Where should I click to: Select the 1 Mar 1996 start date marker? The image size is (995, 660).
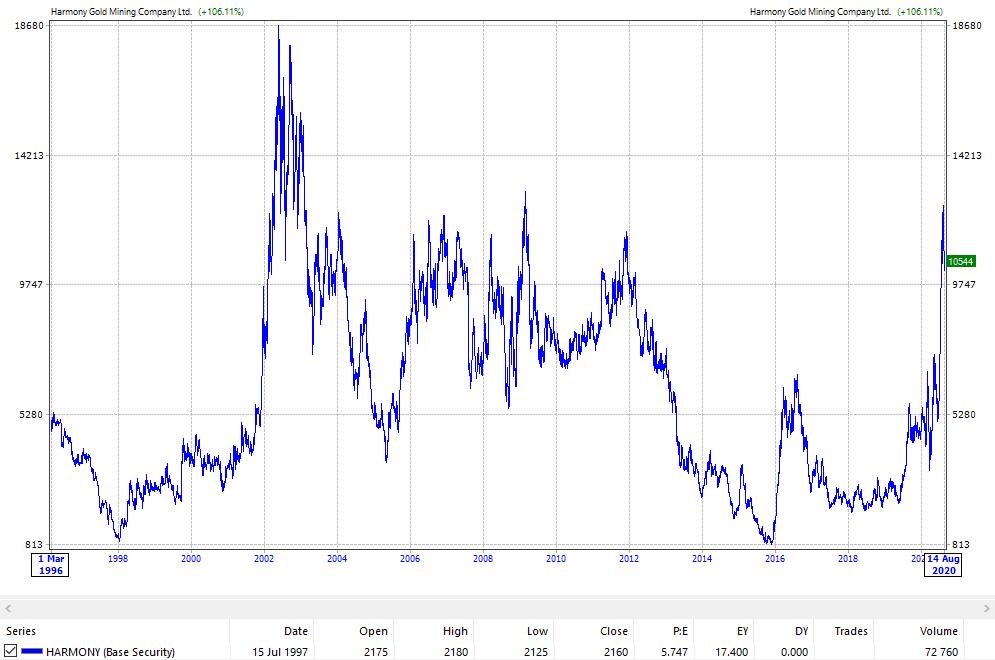pyautogui.click(x=50, y=565)
